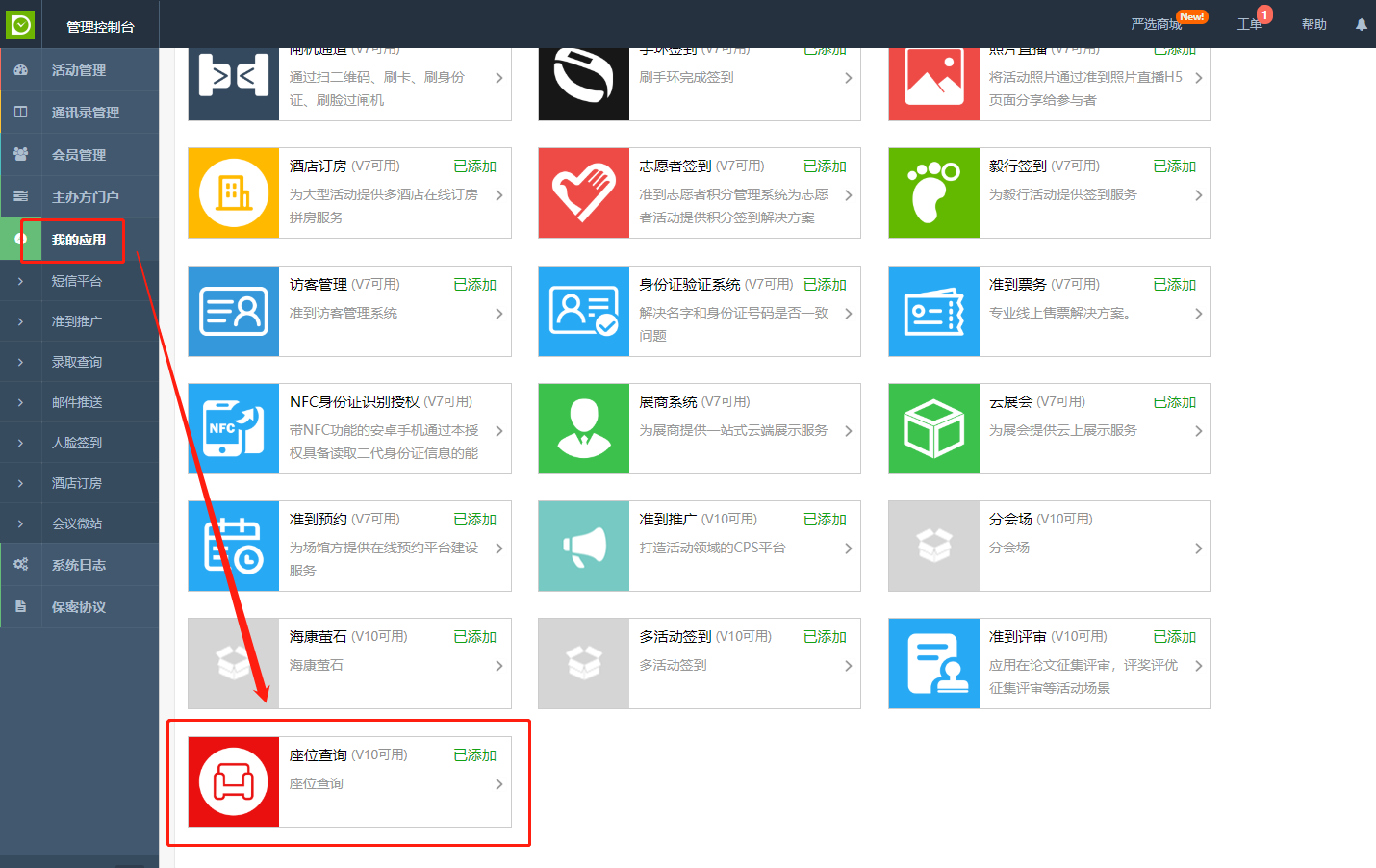The image size is (1376, 868).
Task: Click 已添加 on the 准到票务 card
Action: pyautogui.click(x=1174, y=285)
